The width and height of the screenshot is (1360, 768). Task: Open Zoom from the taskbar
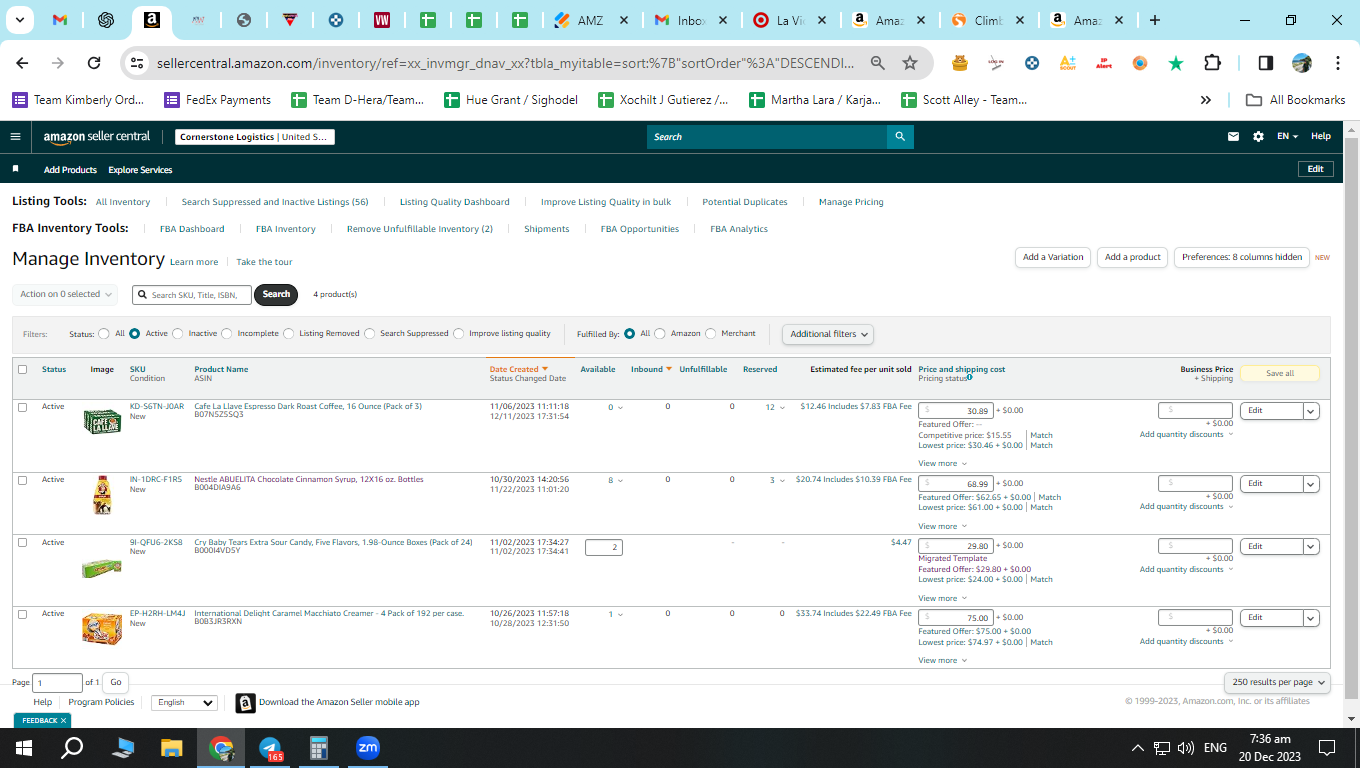pyautogui.click(x=368, y=748)
